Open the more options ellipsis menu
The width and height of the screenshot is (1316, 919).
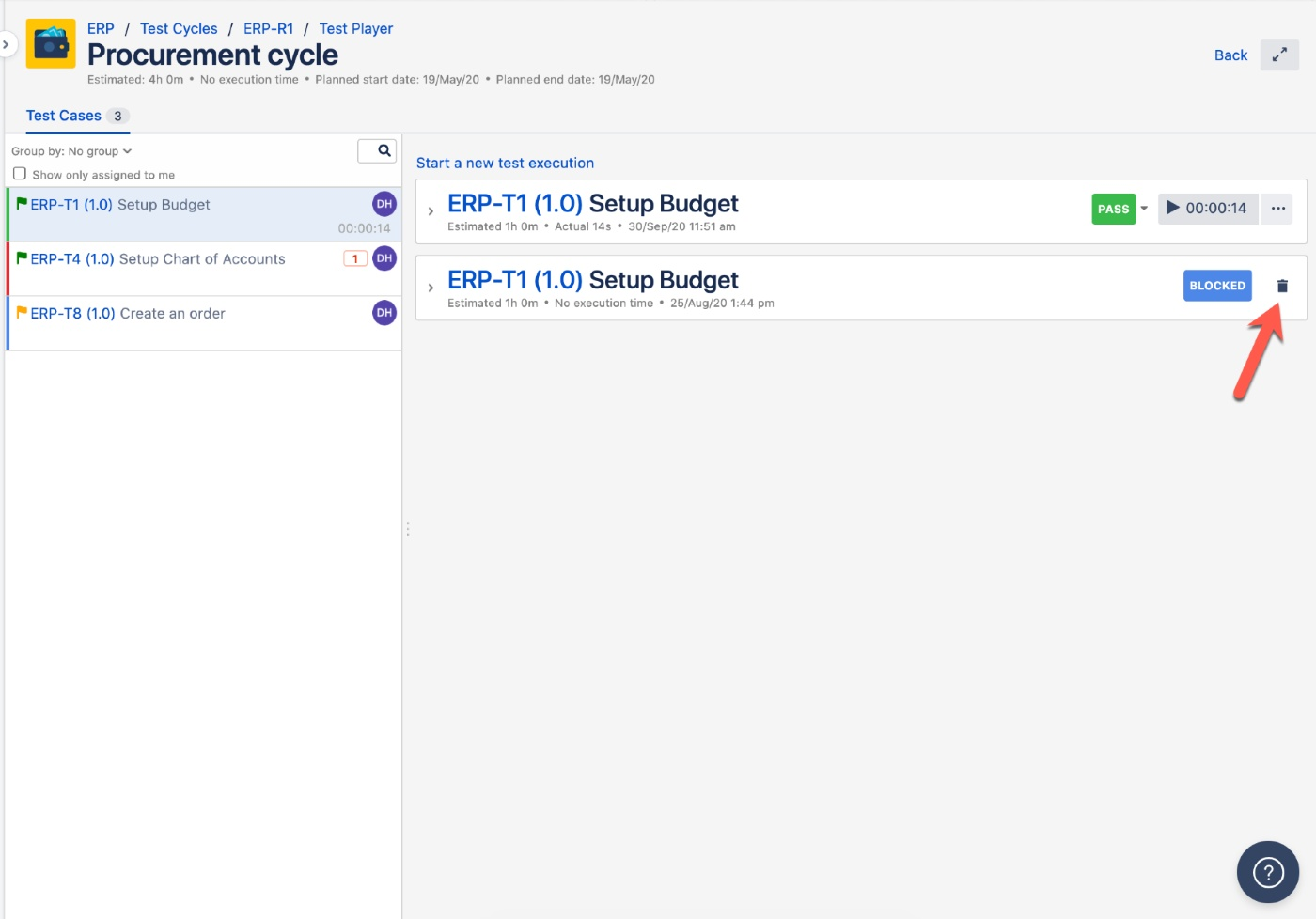tap(1277, 209)
